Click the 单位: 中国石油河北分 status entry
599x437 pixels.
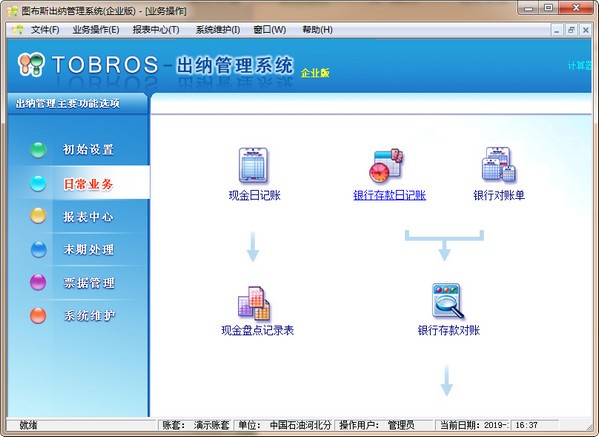pyautogui.click(x=284, y=425)
